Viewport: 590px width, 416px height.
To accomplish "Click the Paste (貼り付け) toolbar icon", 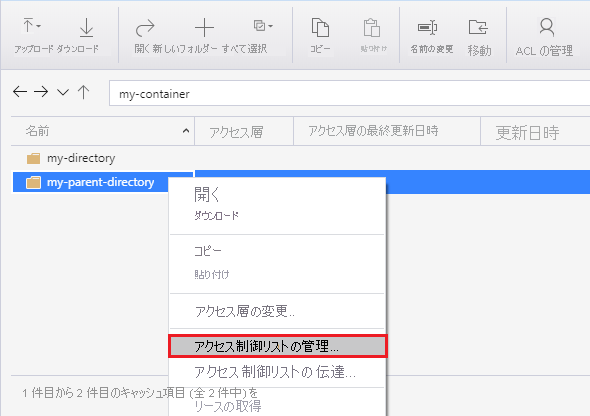I will [x=372, y=28].
